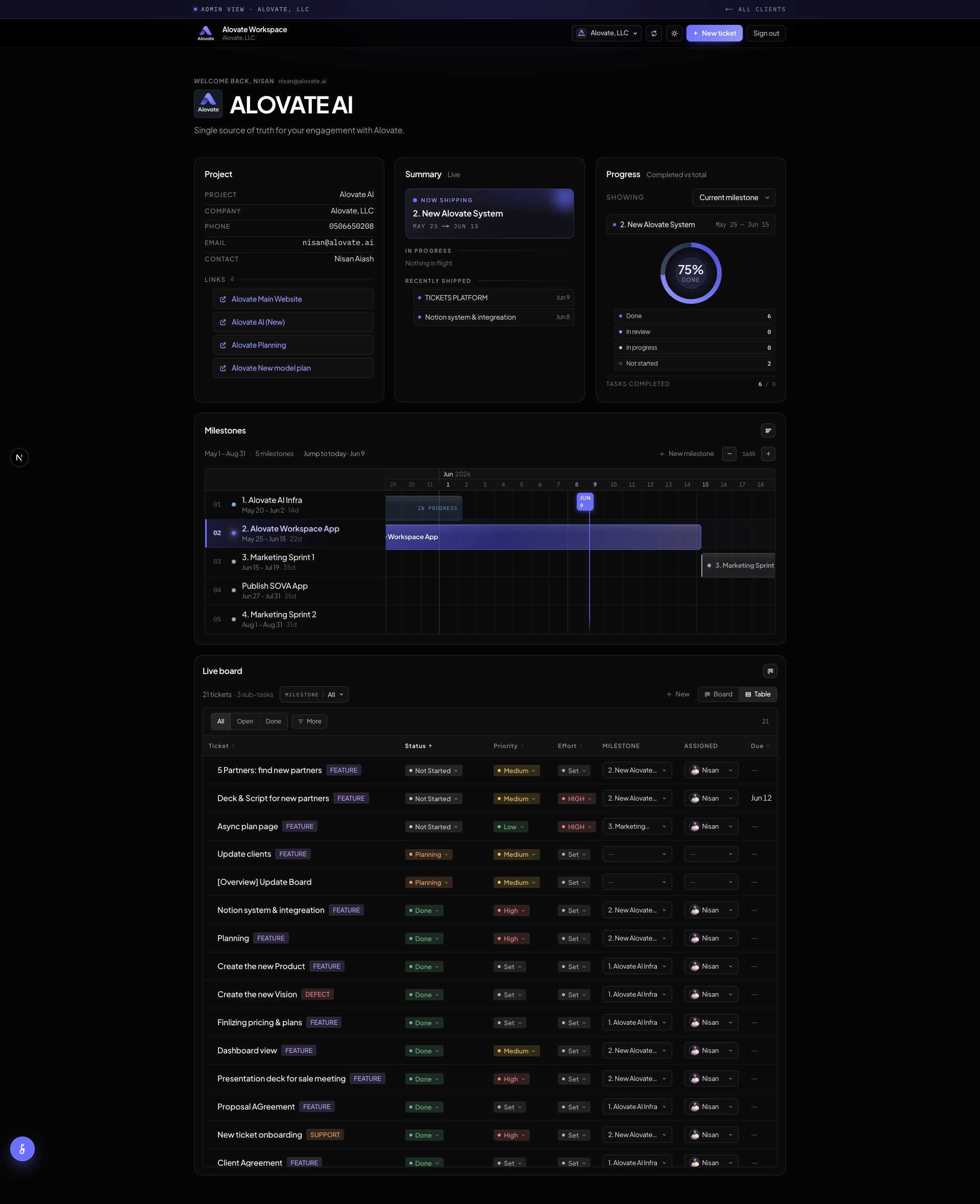Click the Now Shipping New Alovate System card
Image resolution: width=980 pixels, height=1204 pixels.
(489, 213)
